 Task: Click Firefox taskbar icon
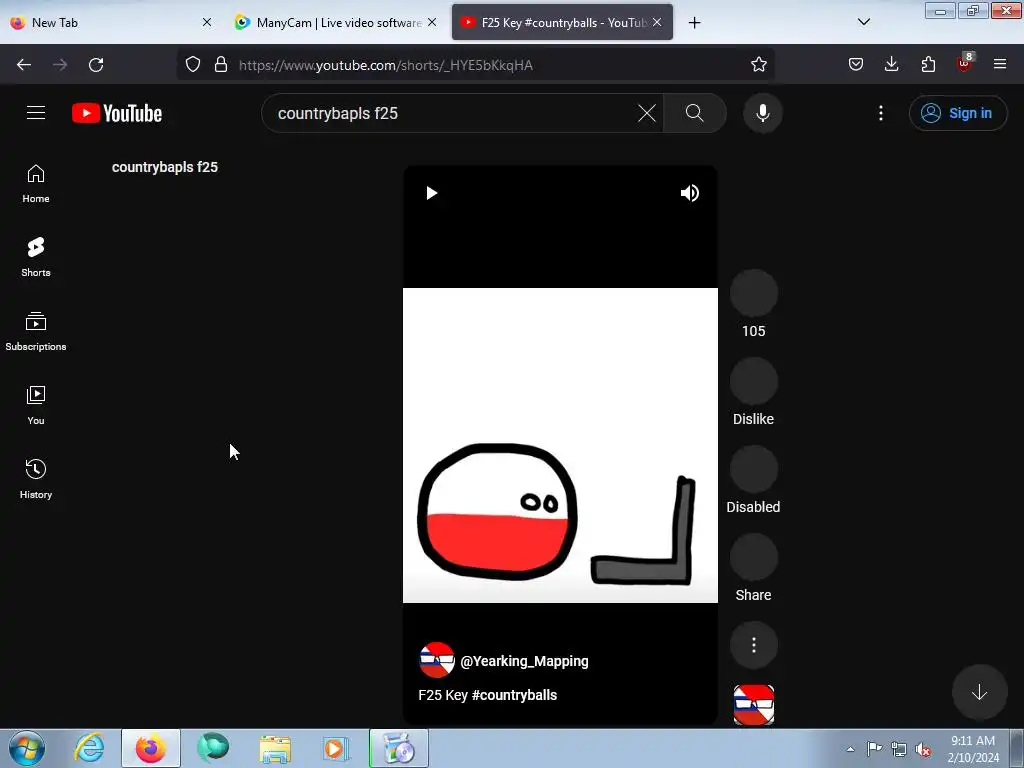(x=150, y=748)
